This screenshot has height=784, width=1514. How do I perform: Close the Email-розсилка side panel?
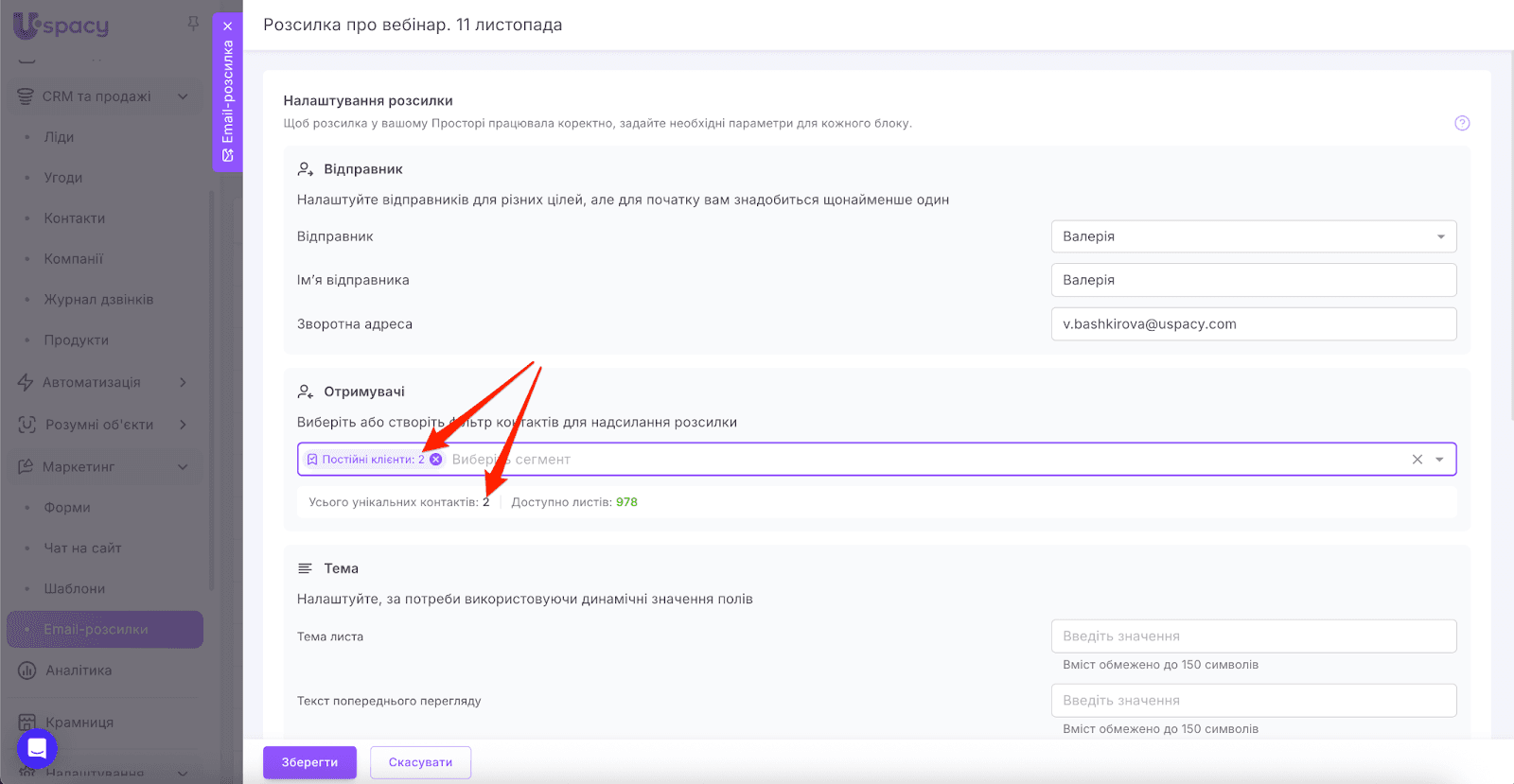click(x=228, y=26)
